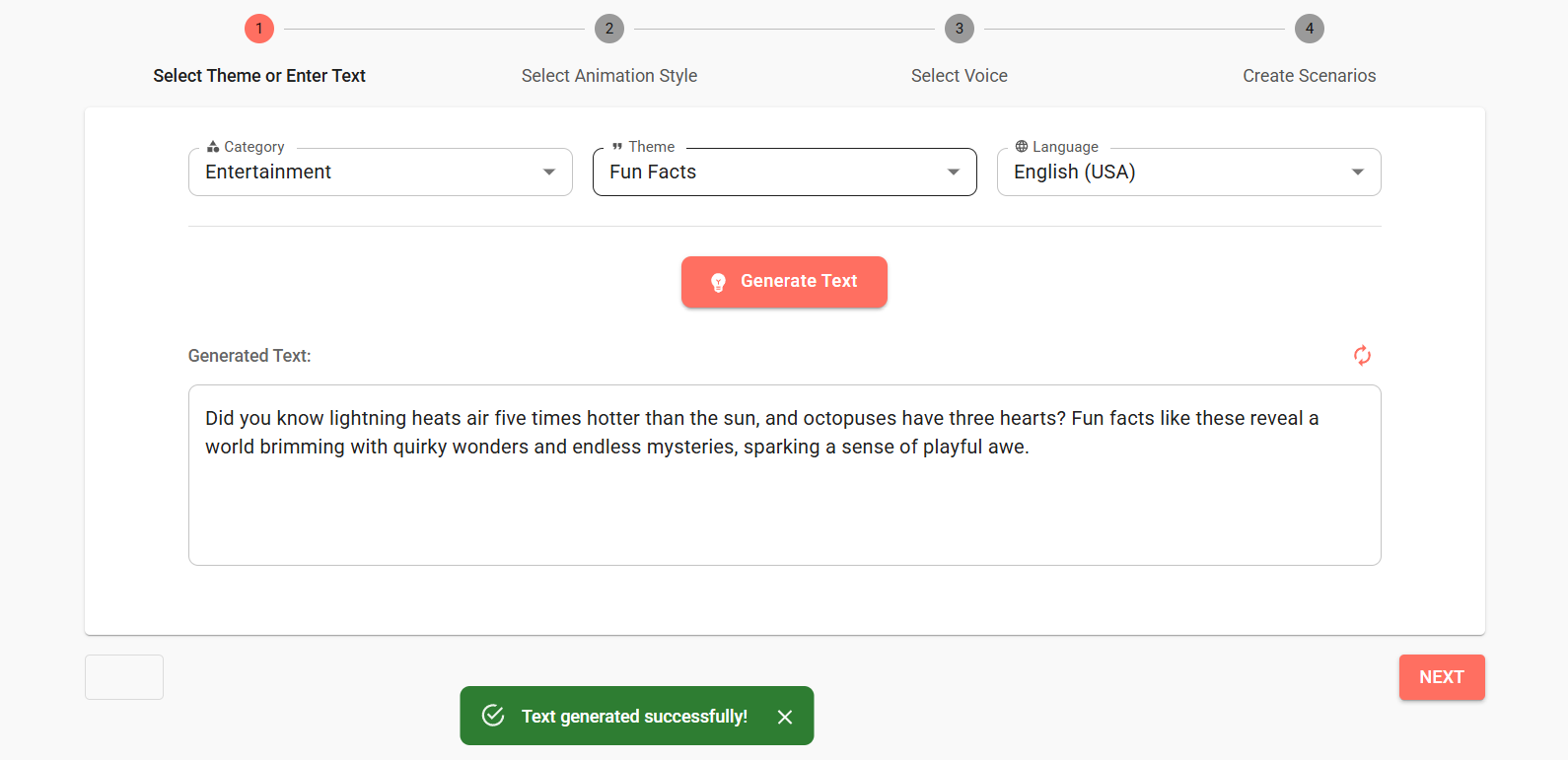Click the Theme quotation mark icon
1568x760 pixels.
pyautogui.click(x=617, y=147)
